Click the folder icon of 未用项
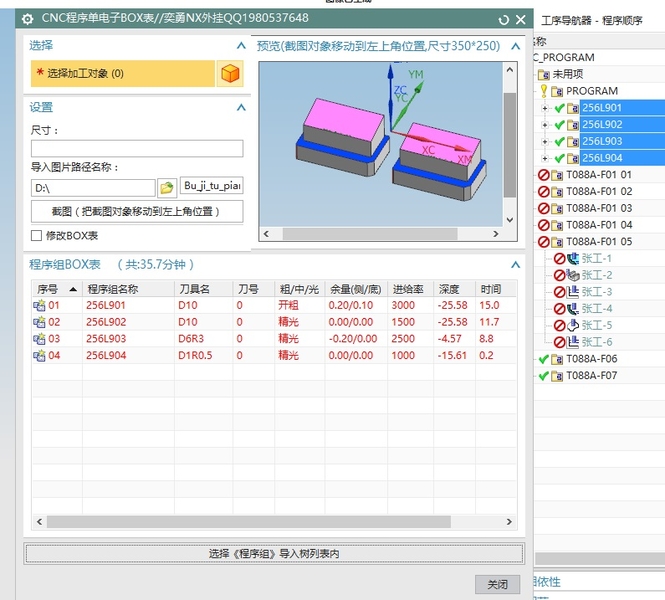 click(x=544, y=75)
